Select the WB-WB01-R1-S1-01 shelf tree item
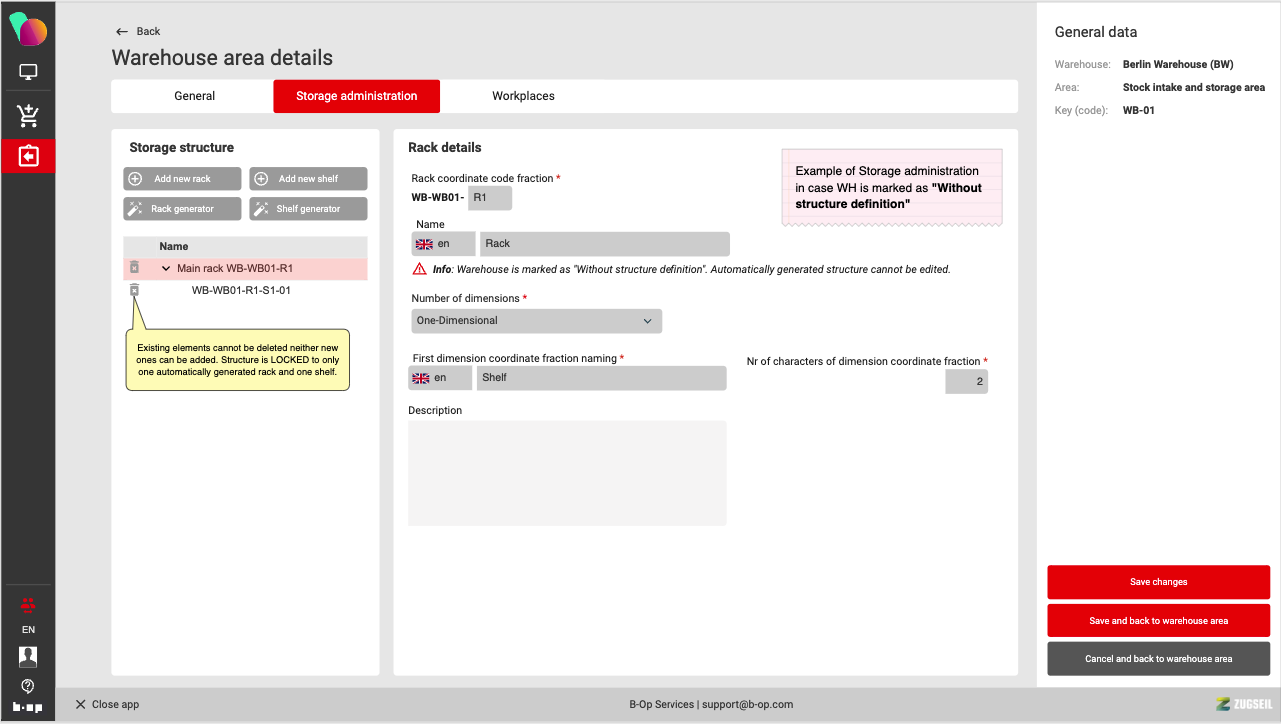Screen dimensions: 1281x724 click(241, 291)
